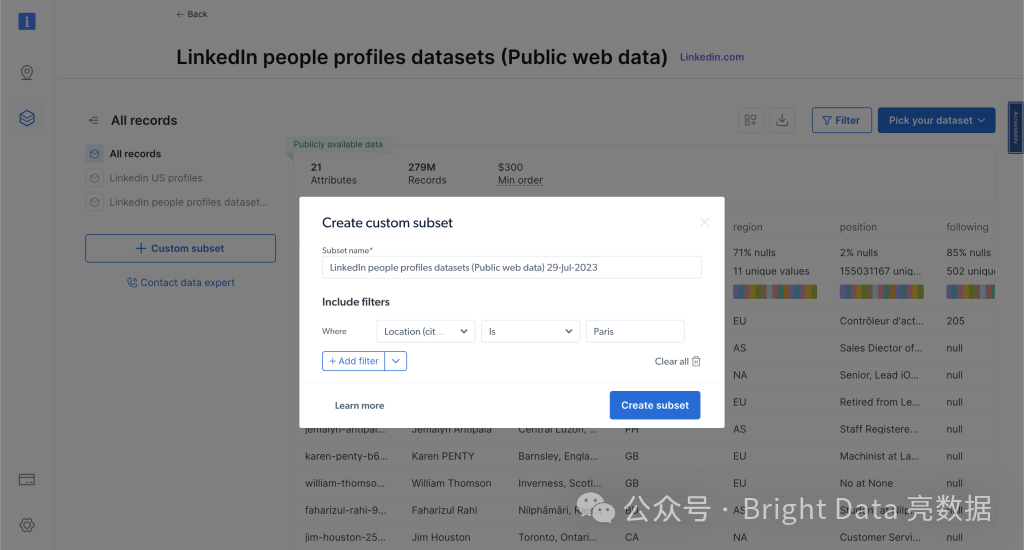
Task: Click the QR grid view icon
Action: pos(750,120)
